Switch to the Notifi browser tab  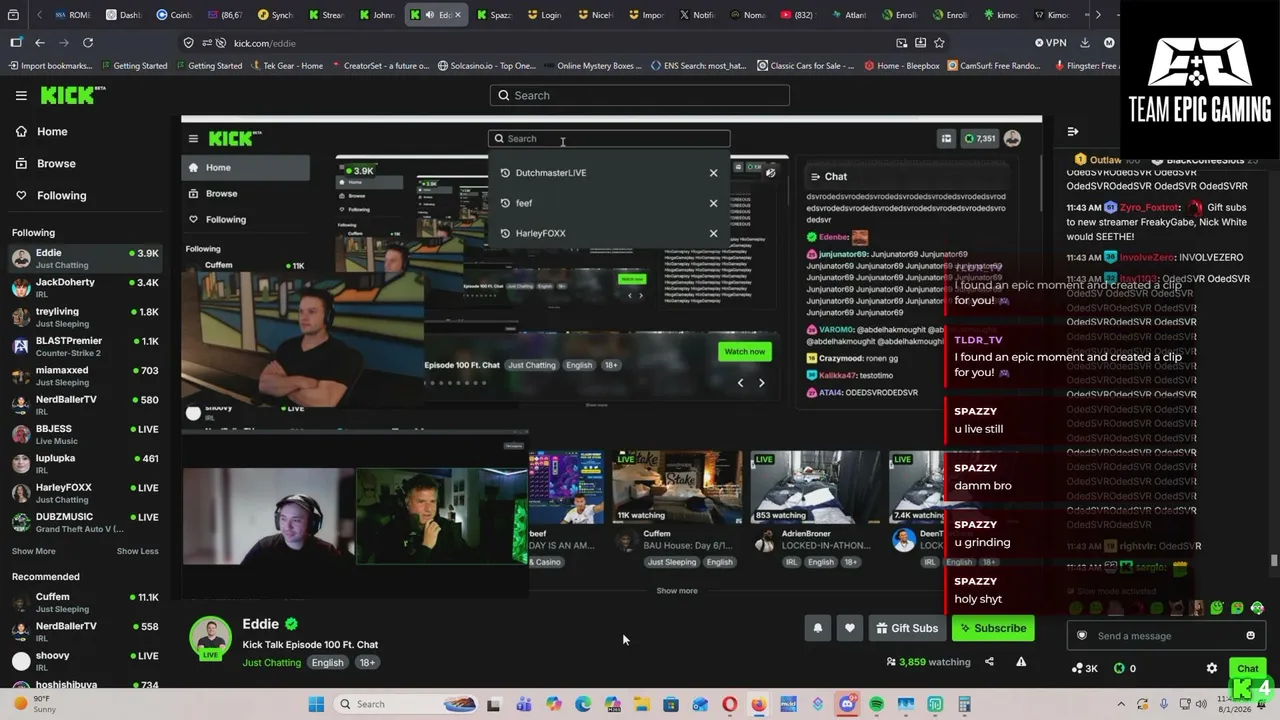pyautogui.click(x=696, y=15)
